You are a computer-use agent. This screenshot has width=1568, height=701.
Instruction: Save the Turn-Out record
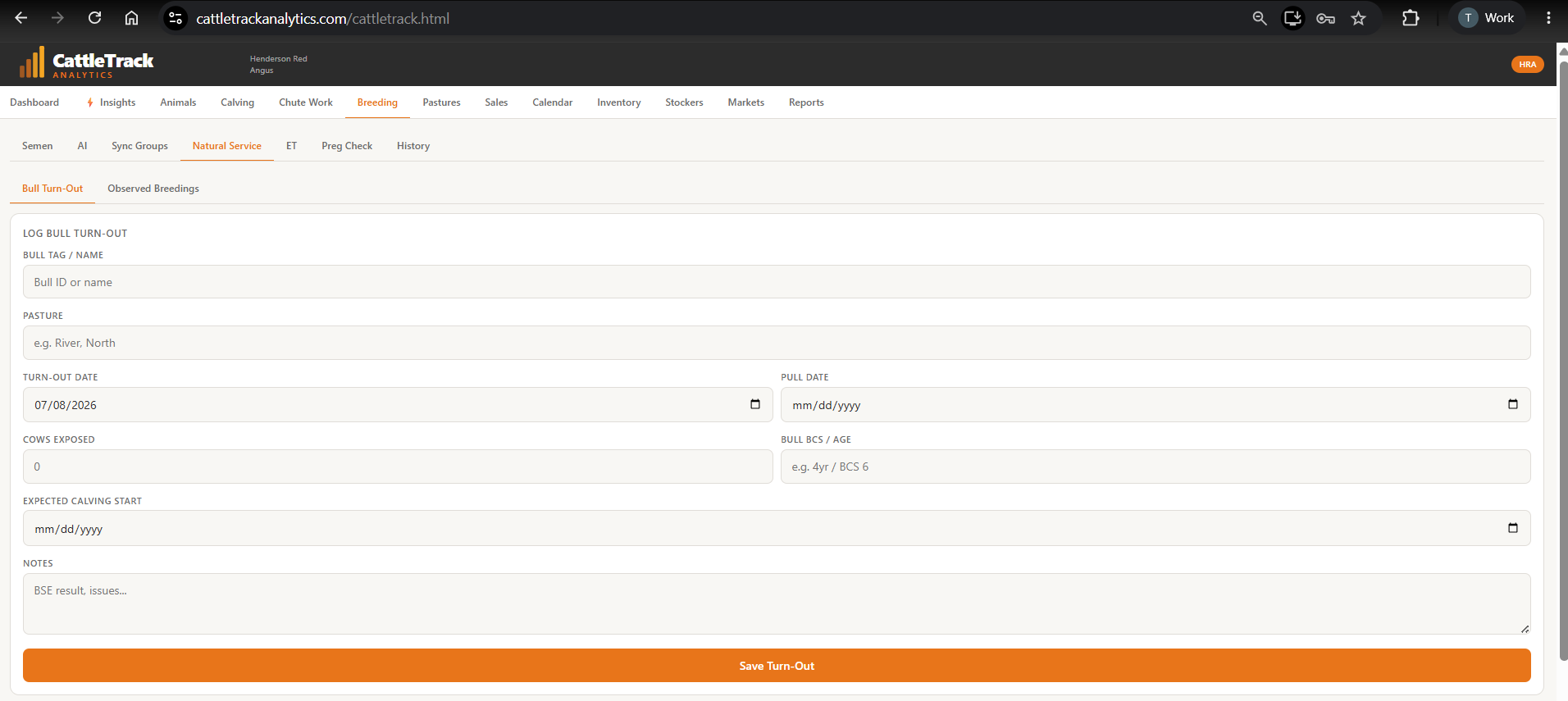tap(777, 666)
